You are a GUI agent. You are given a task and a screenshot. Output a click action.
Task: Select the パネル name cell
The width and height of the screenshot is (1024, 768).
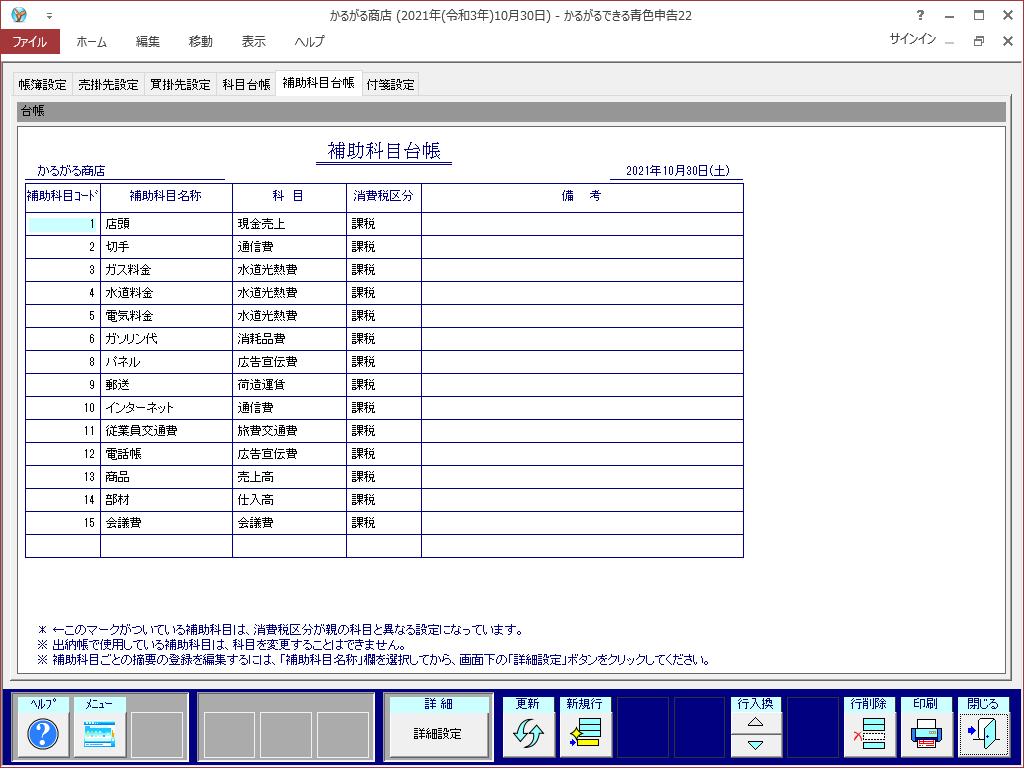point(167,362)
